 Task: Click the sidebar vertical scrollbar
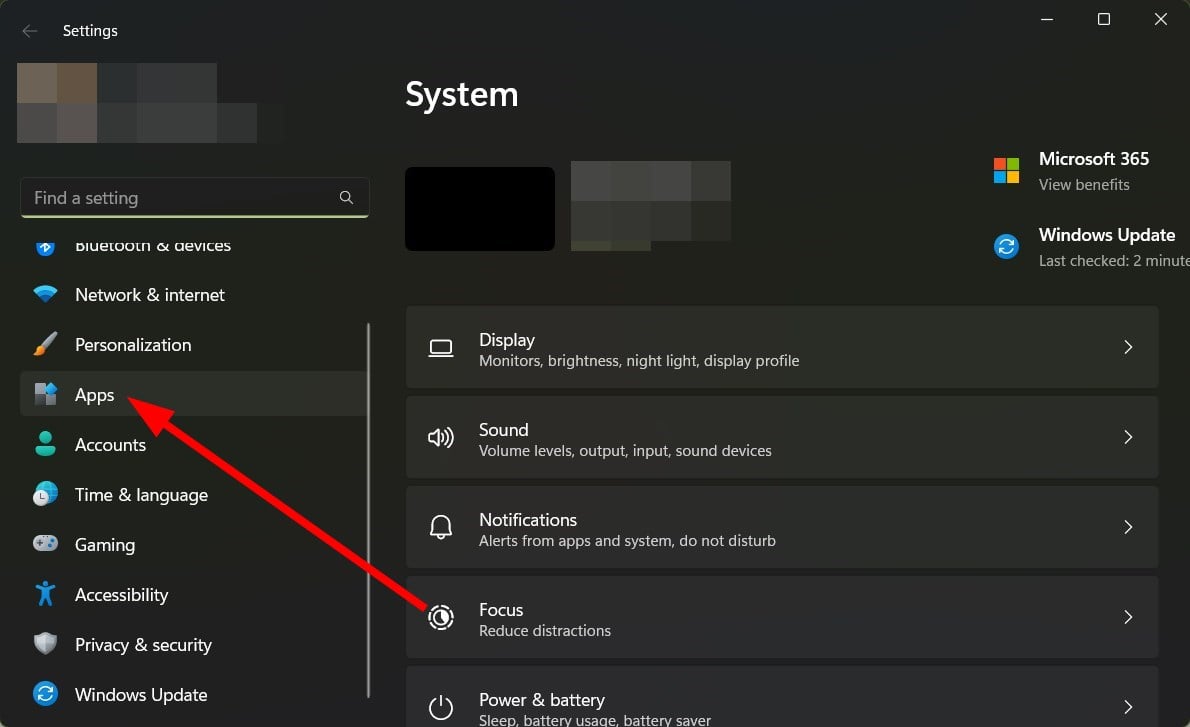(368, 510)
